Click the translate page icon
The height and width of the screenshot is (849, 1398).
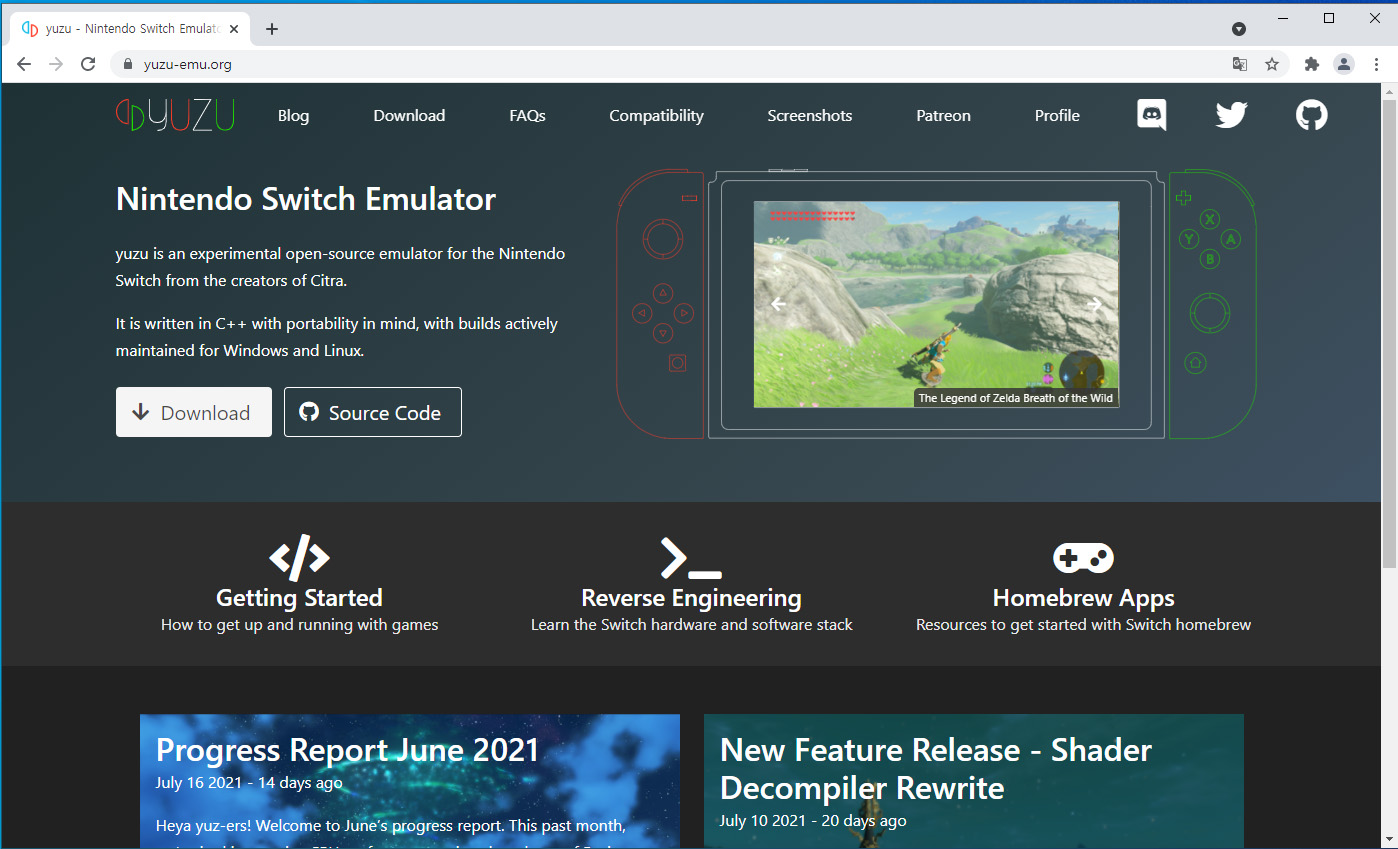[1240, 64]
